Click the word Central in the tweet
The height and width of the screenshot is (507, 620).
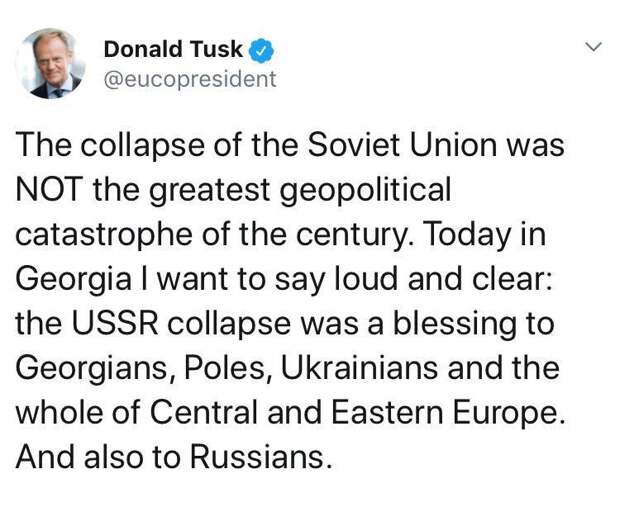(204, 412)
